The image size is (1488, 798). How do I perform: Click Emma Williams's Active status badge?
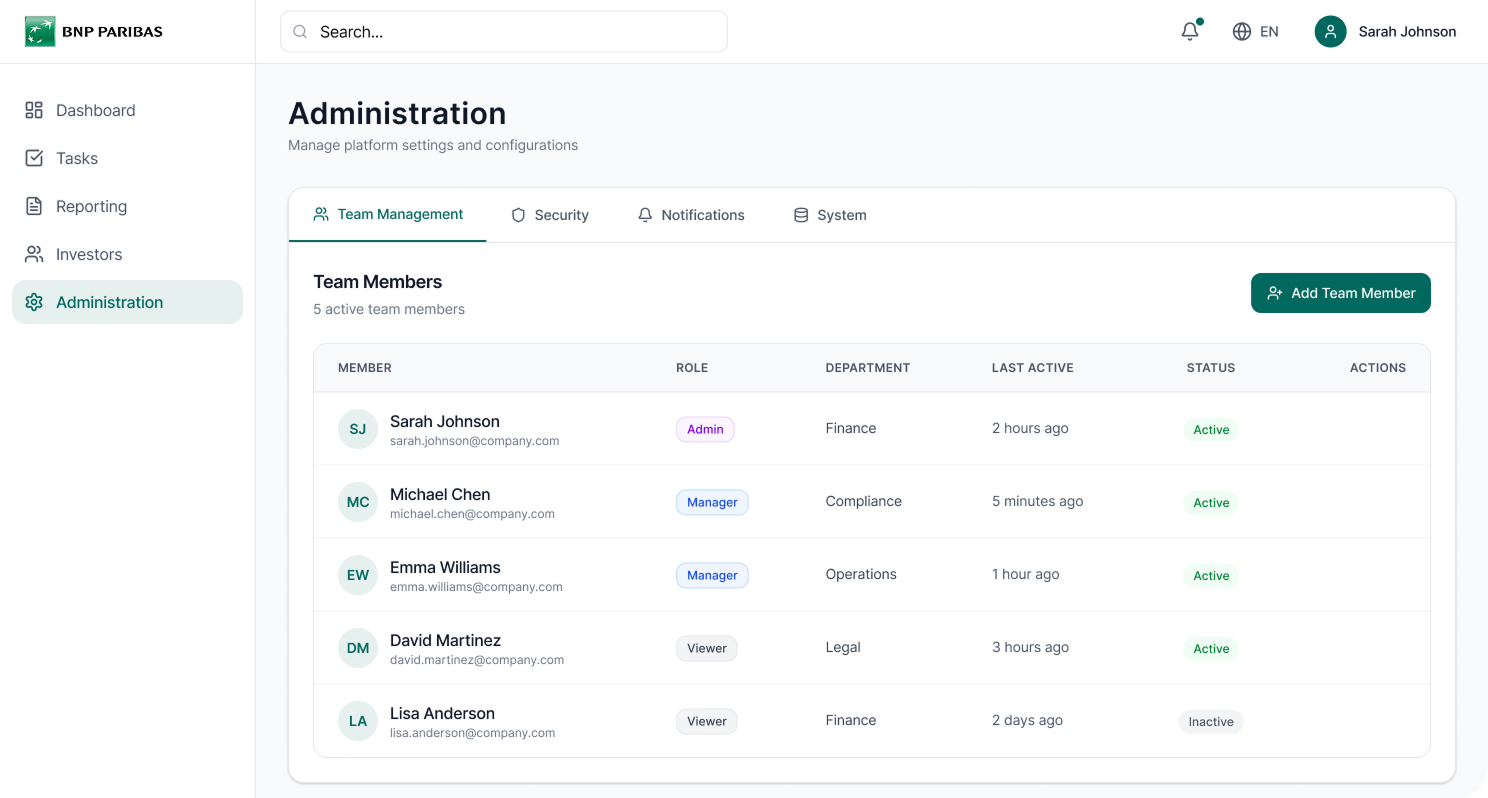point(1211,575)
